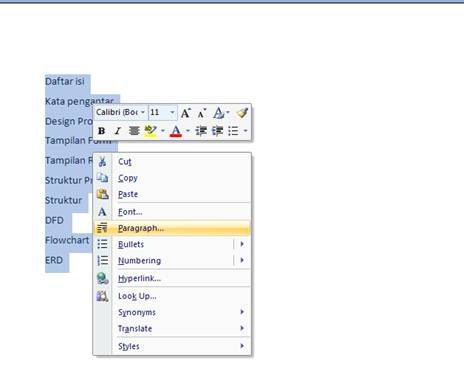The width and height of the screenshot is (464, 375).
Task: Click the Copy pages icon
Action: [102, 178]
